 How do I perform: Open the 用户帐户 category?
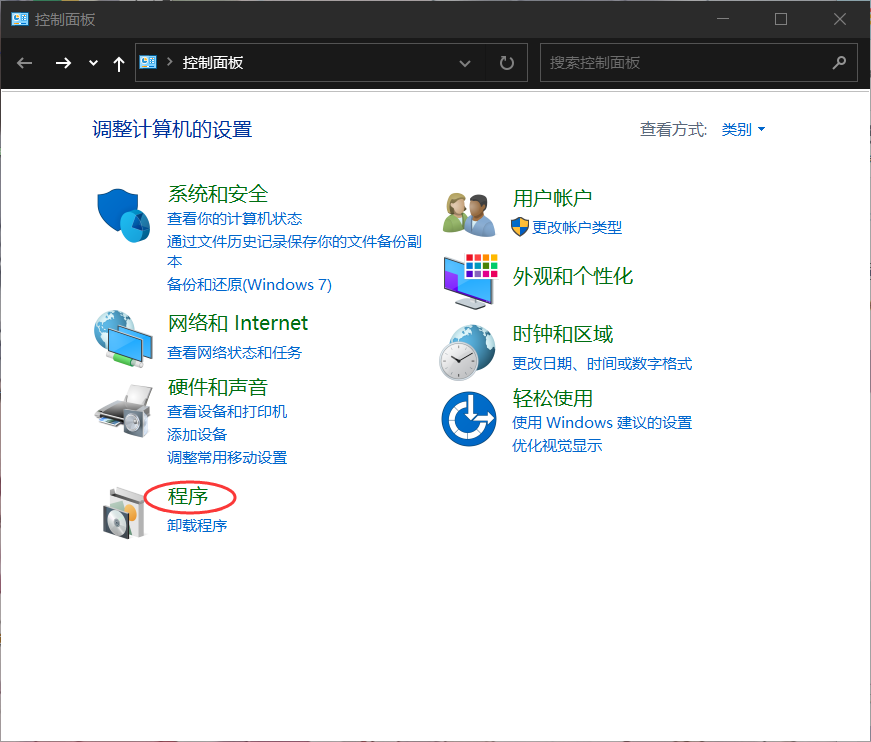552,198
